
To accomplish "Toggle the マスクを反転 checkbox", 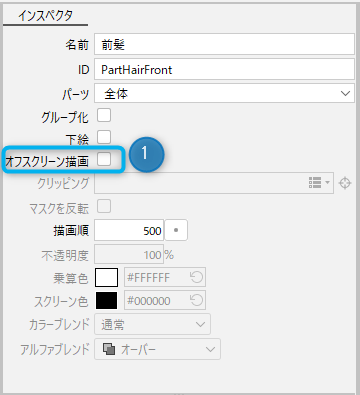I will click(104, 206).
